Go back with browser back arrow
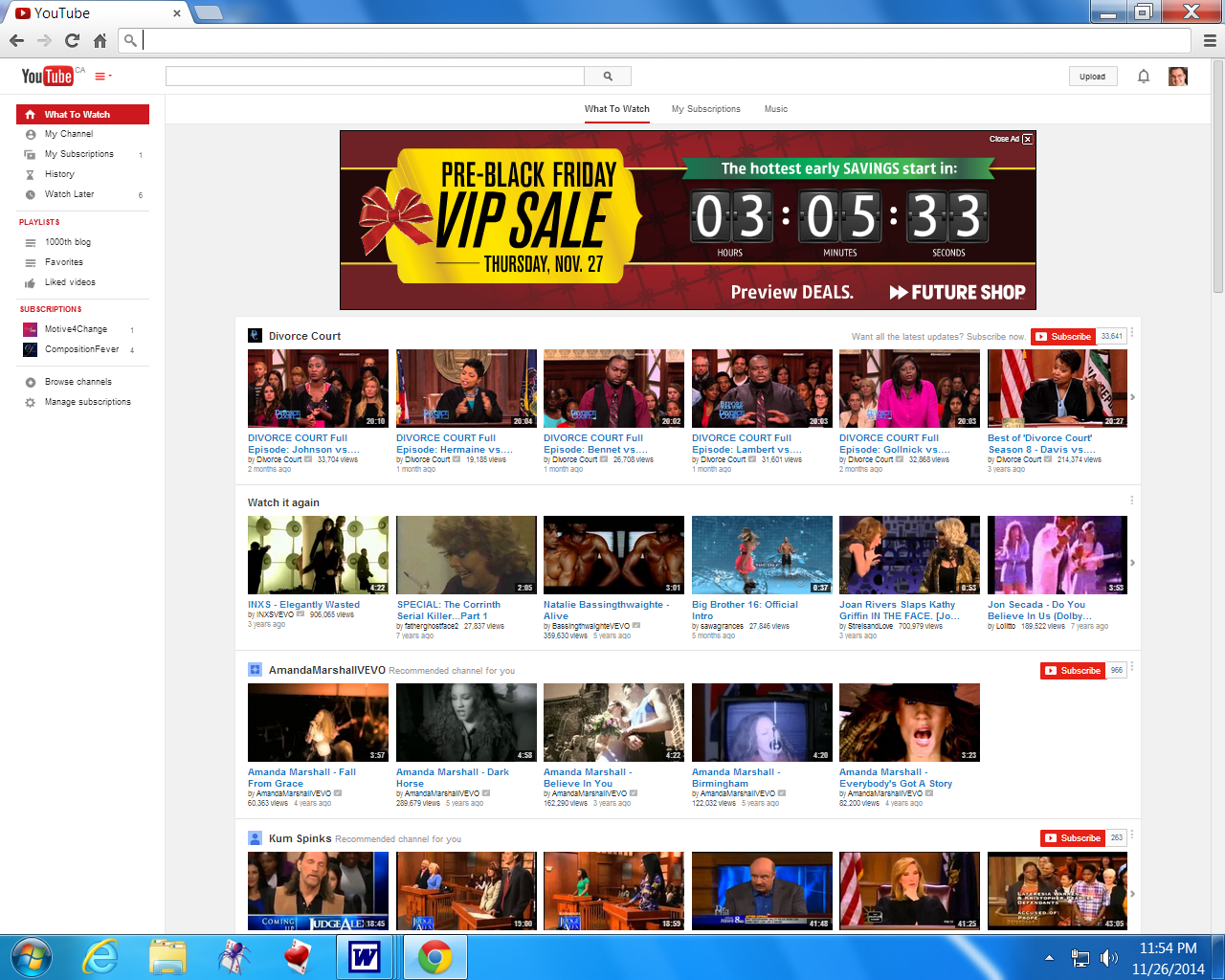This screenshot has height=980, width=1225. pos(16,40)
